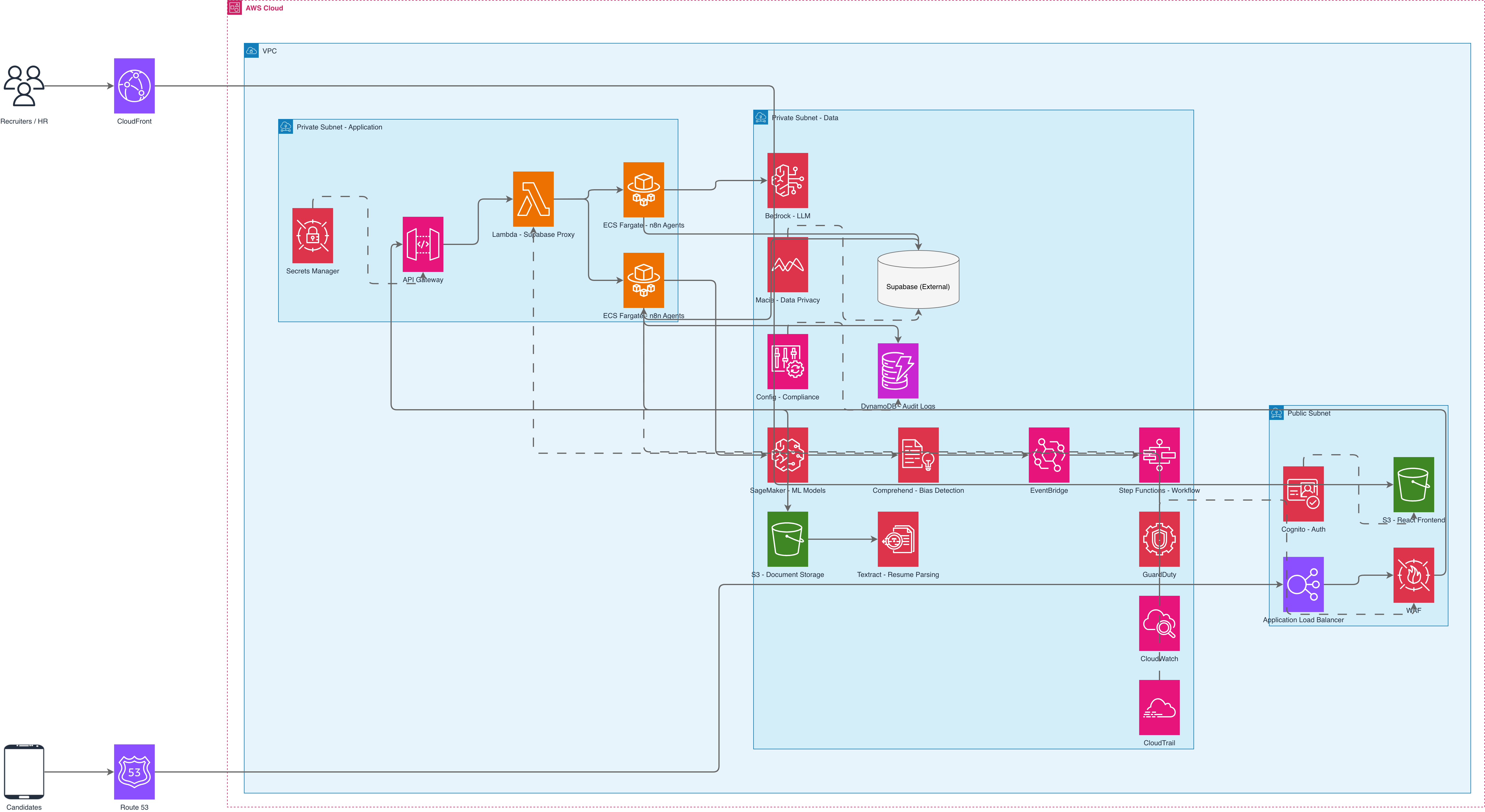Select the Textract Resume Parsing icon
Screen dimensions: 1485x812
(898, 539)
